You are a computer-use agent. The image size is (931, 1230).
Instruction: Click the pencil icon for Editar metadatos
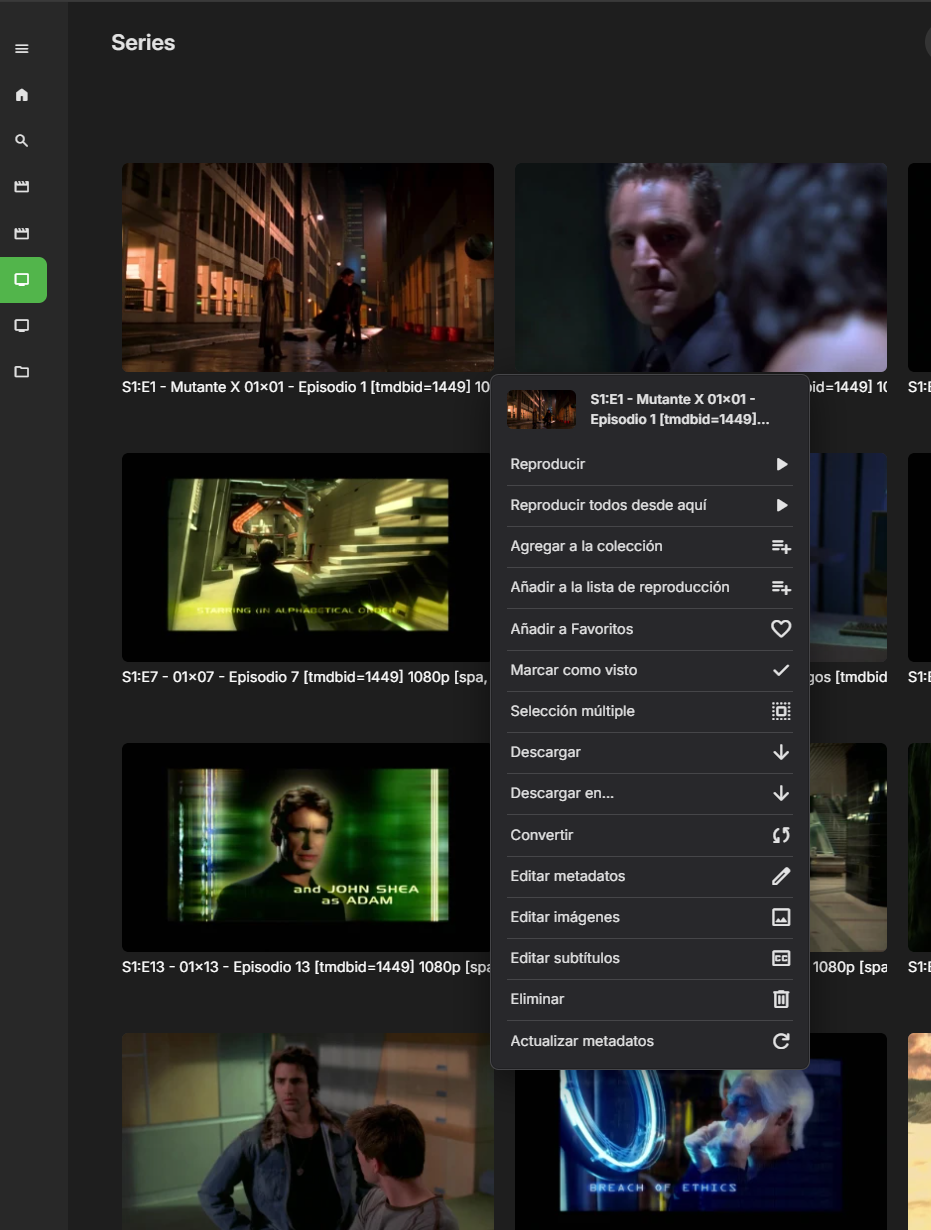pos(781,876)
